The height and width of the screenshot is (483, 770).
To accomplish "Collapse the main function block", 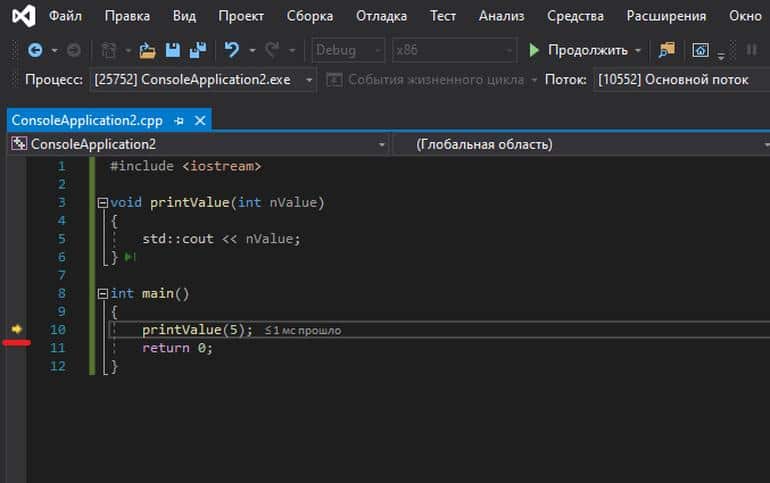I will 103,294.
